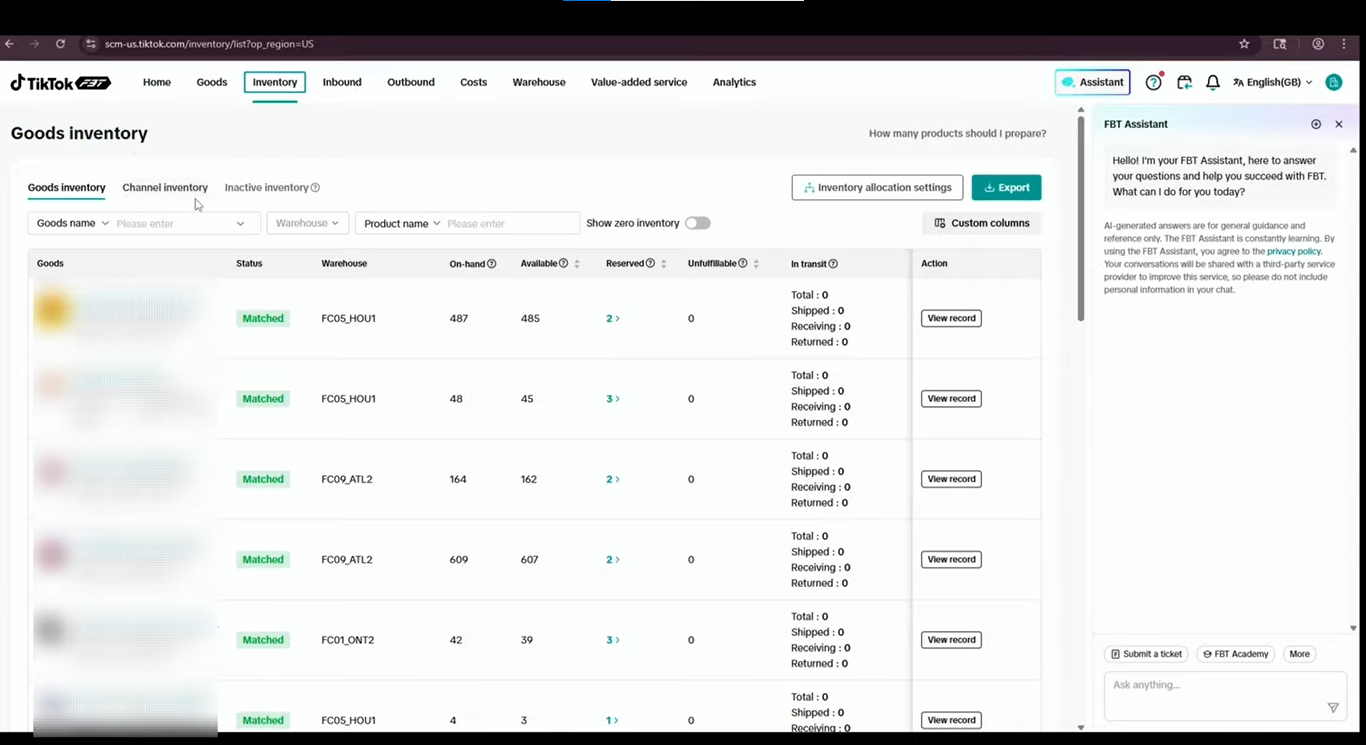
Task: Click the store transfer icon beside Help
Action: [x=1184, y=82]
